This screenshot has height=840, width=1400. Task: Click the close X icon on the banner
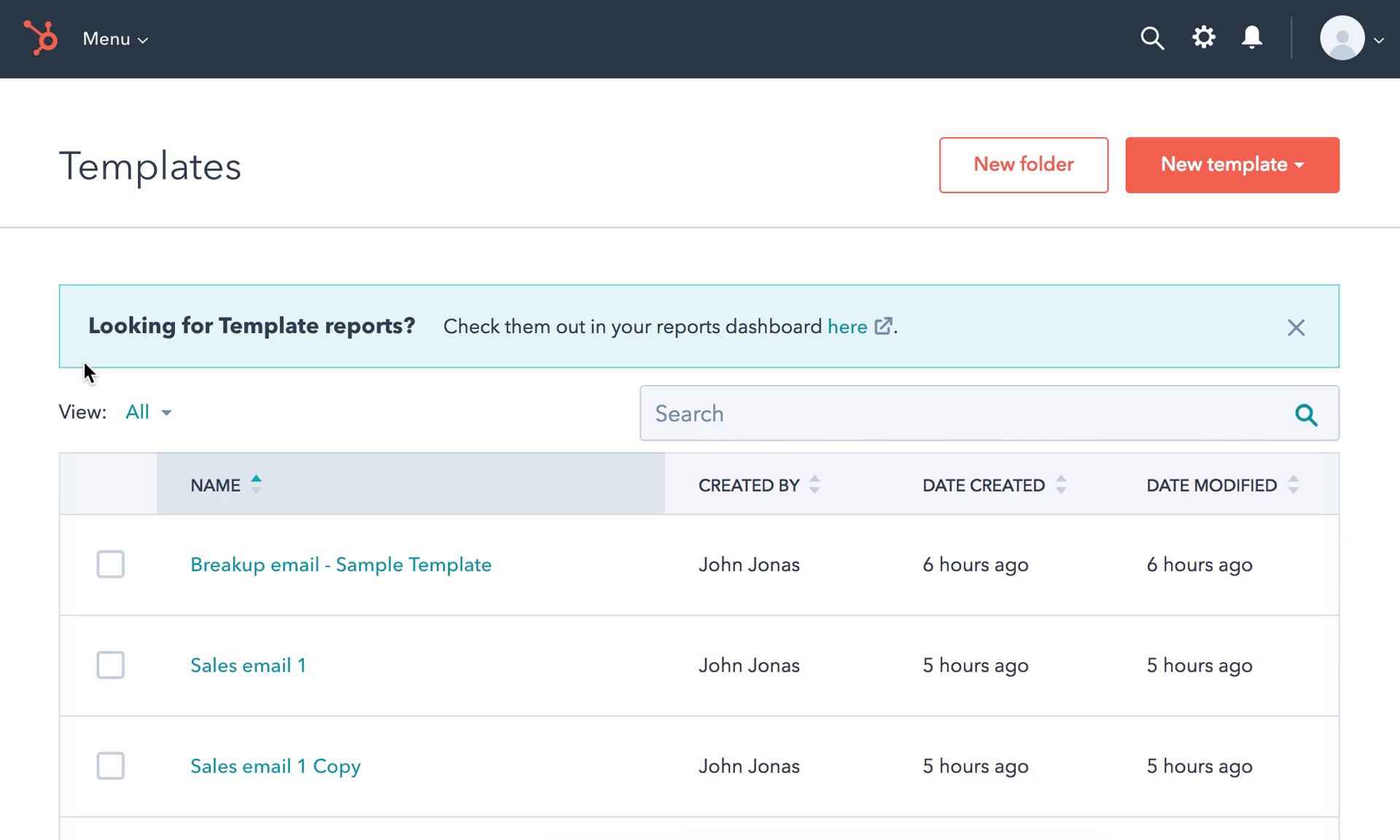point(1296,327)
